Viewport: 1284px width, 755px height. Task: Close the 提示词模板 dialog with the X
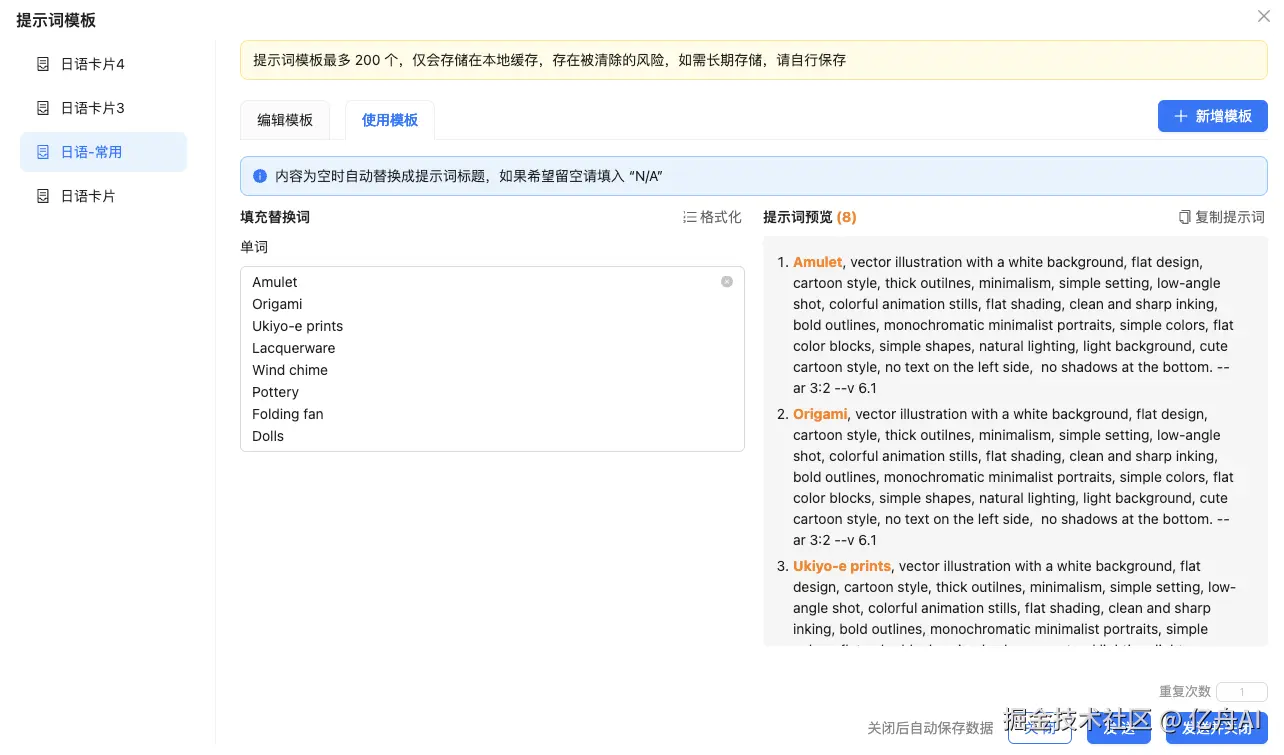pyautogui.click(x=1264, y=16)
